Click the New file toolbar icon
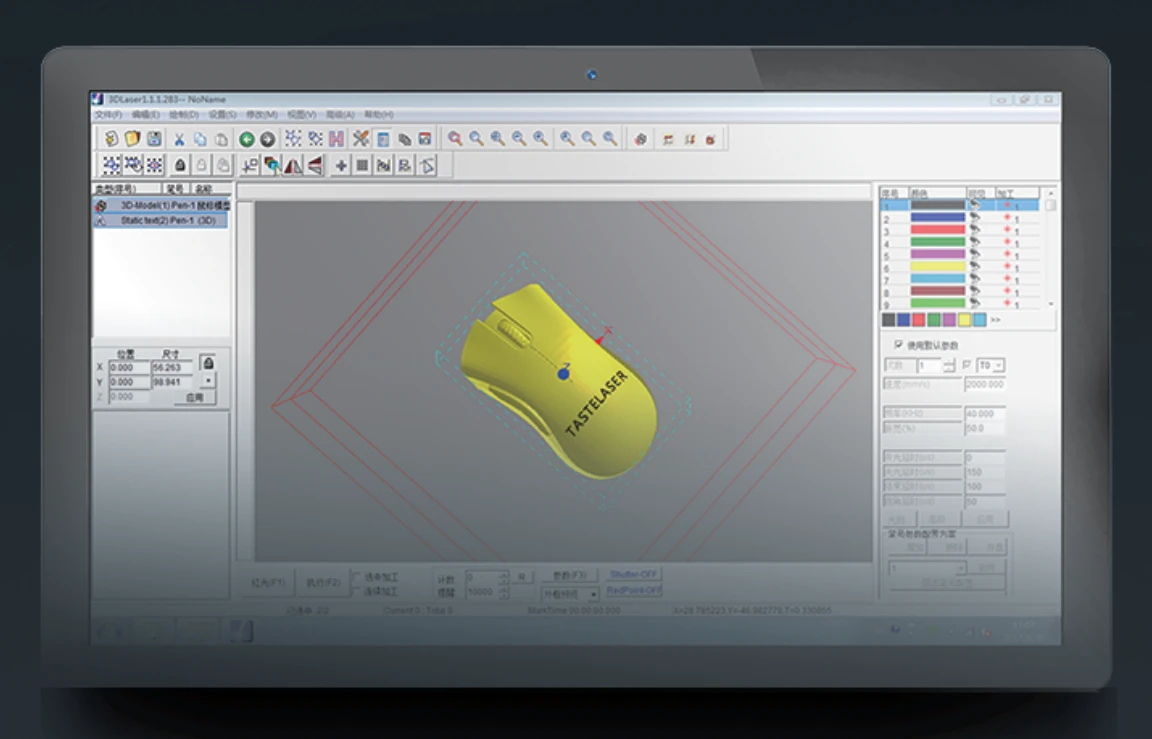 (111, 138)
